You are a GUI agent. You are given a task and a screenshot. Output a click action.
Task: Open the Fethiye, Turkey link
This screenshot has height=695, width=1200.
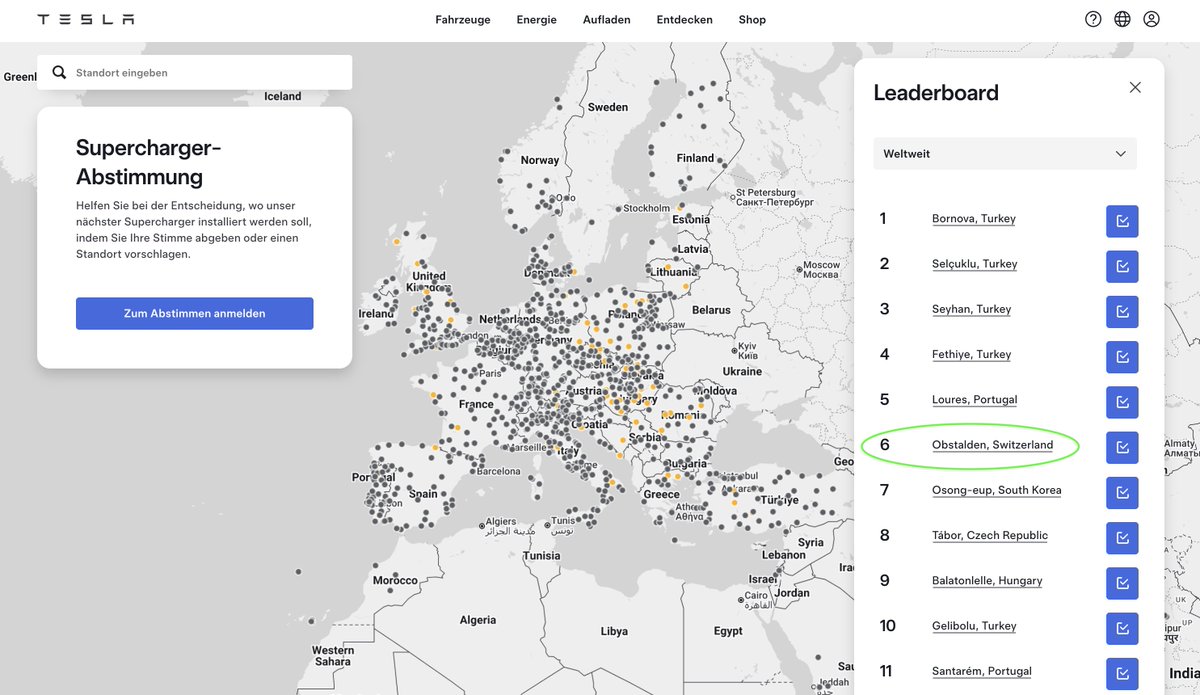click(x=972, y=354)
